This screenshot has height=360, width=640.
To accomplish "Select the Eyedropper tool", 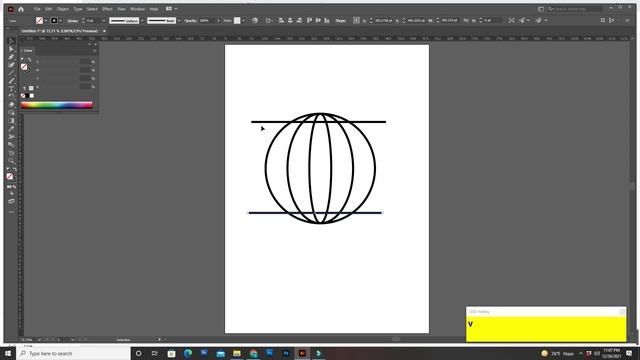I will click(x=11, y=129).
